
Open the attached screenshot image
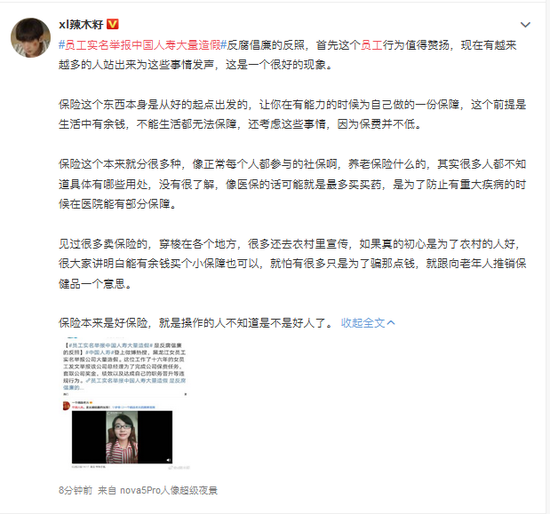pos(125,405)
